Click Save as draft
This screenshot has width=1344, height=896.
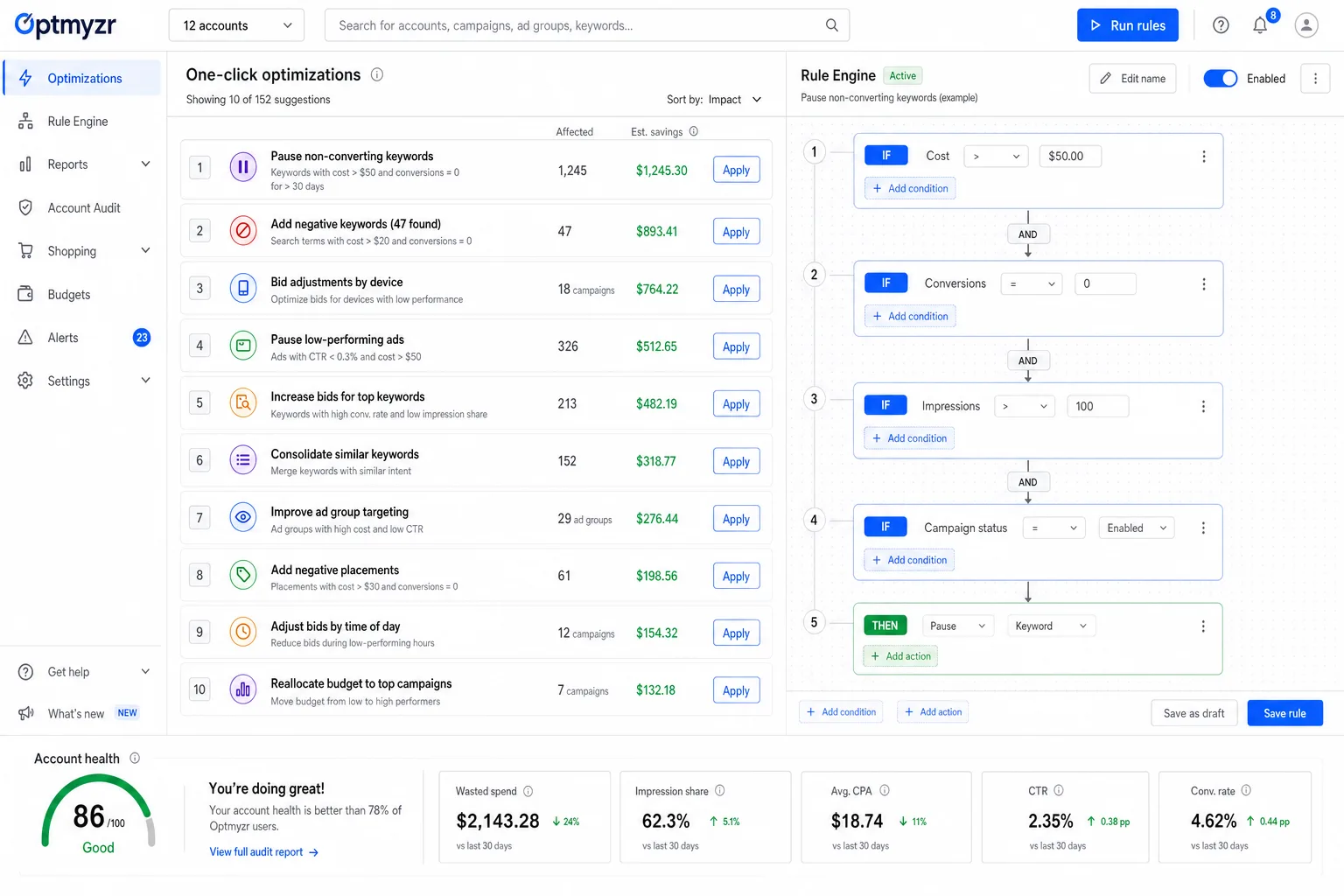tap(1194, 713)
